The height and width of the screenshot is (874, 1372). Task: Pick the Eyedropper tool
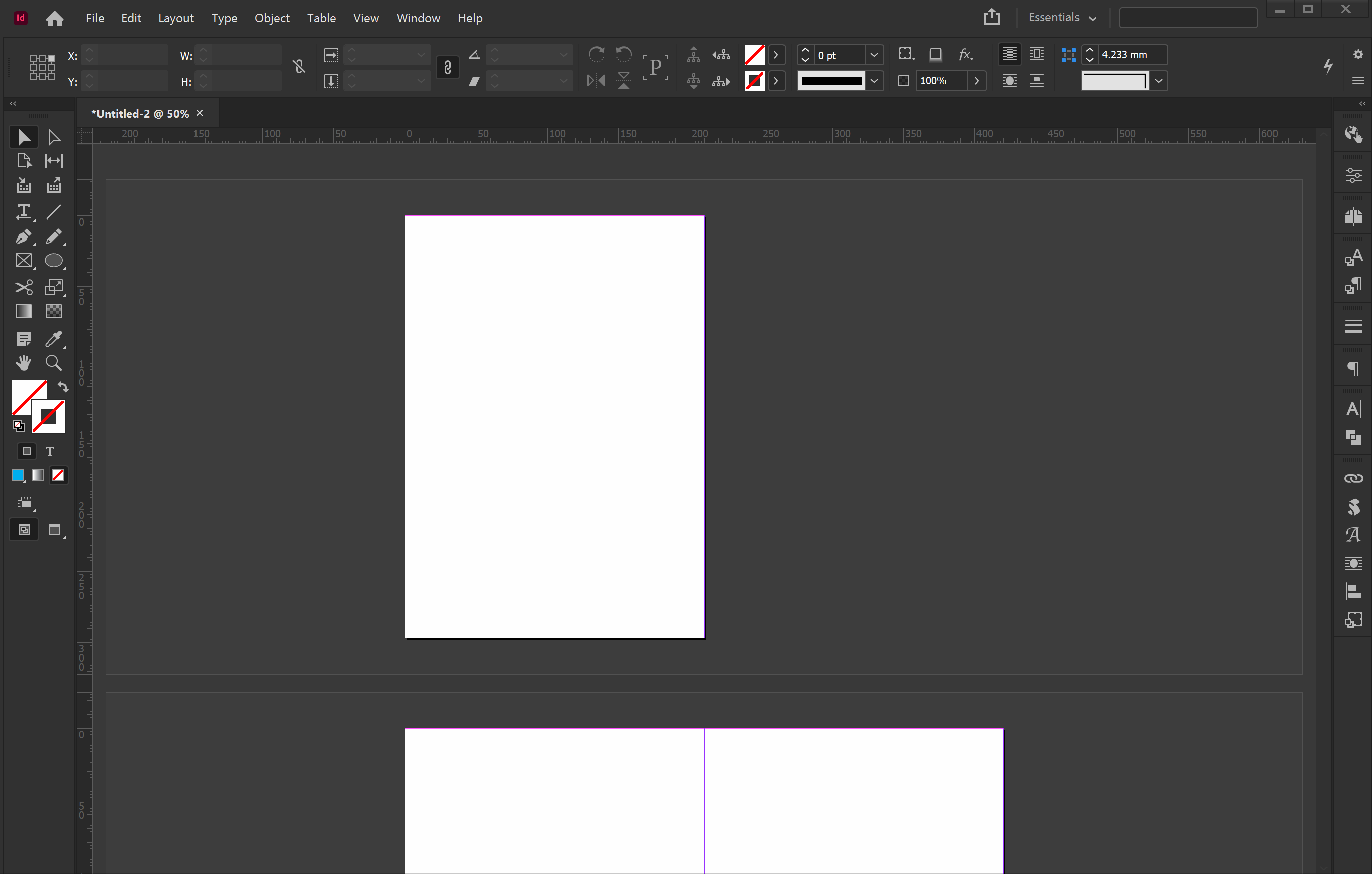pyautogui.click(x=54, y=338)
